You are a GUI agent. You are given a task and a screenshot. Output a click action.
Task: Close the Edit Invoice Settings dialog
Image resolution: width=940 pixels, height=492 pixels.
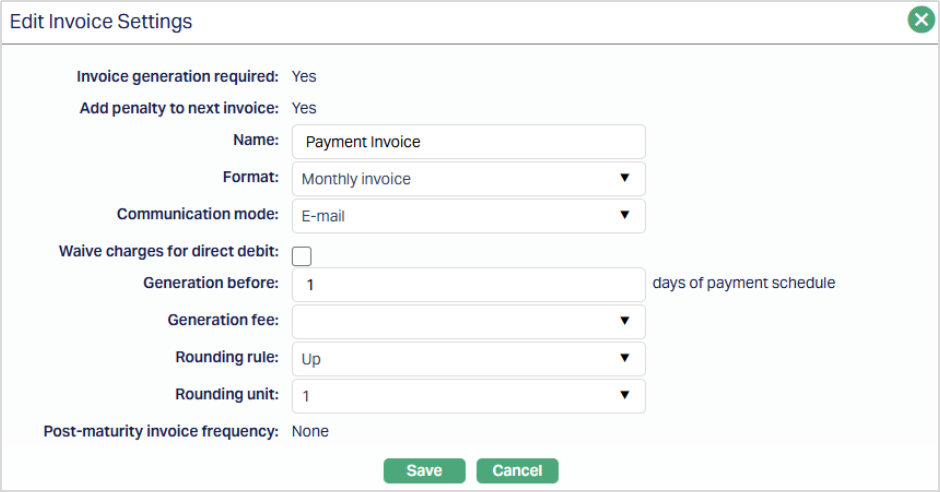pos(921,20)
